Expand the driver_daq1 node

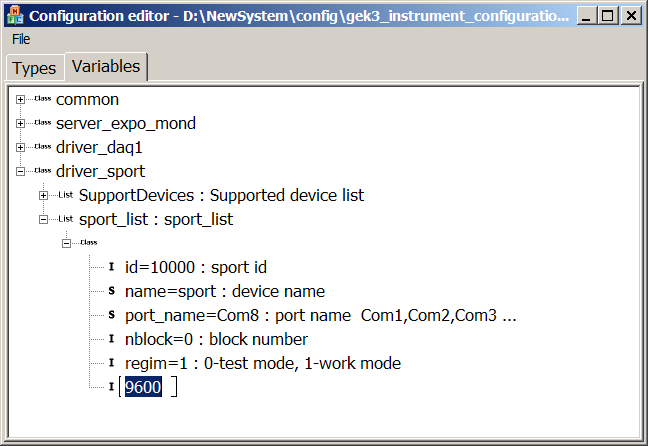coord(20,148)
